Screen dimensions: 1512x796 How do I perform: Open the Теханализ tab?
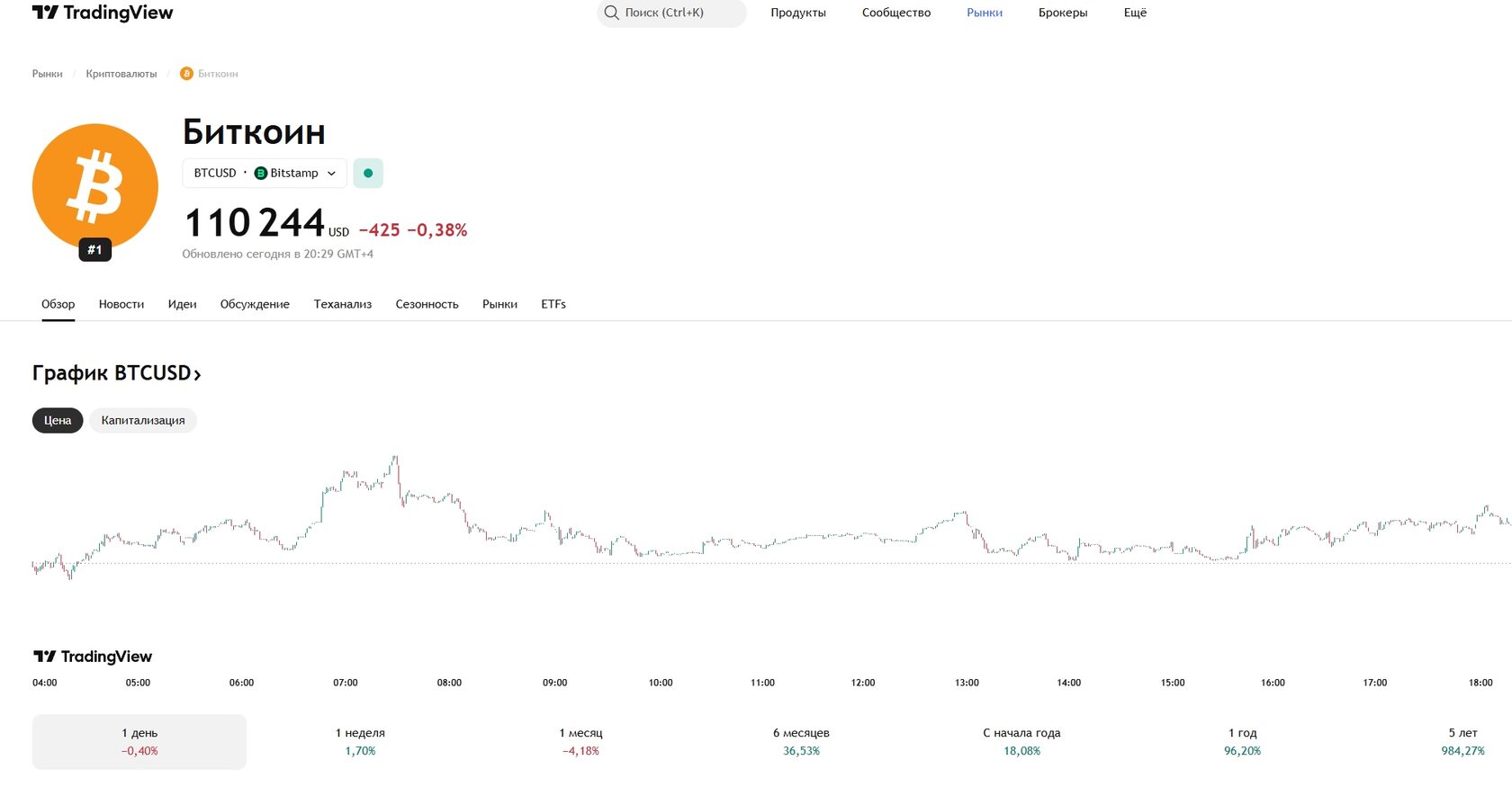pyautogui.click(x=343, y=304)
